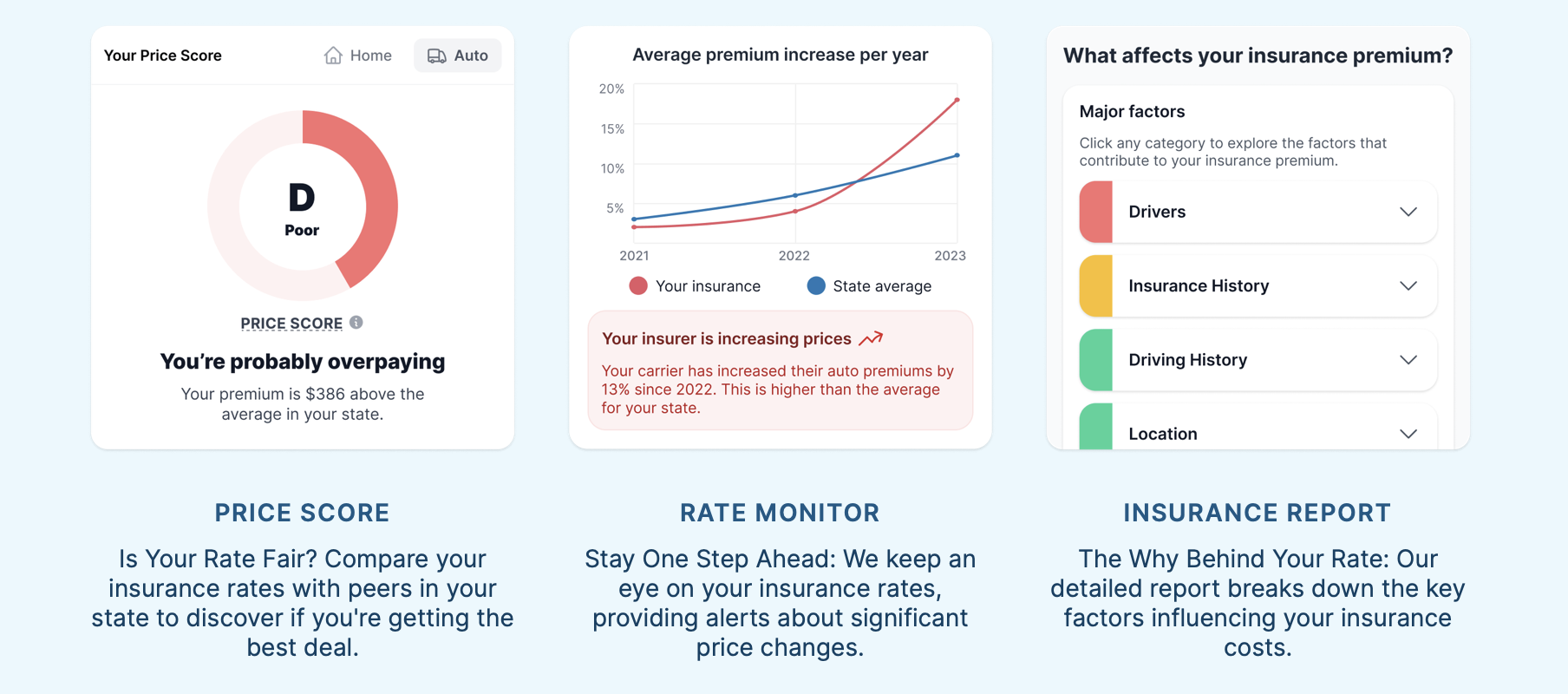This screenshot has width=1568, height=694.
Task: Click the truck icon in Auto tab
Action: coord(437,56)
